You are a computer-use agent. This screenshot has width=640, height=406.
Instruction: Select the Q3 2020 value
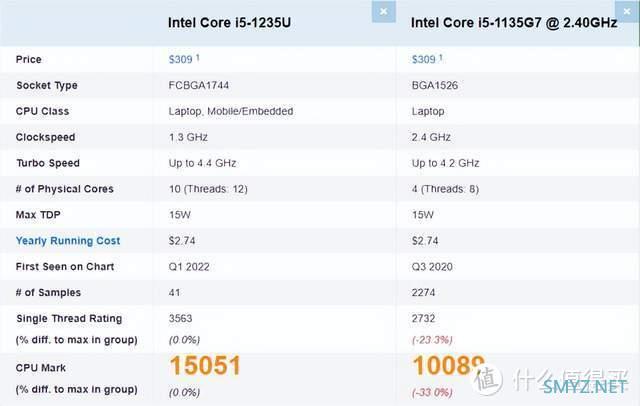(x=432, y=267)
